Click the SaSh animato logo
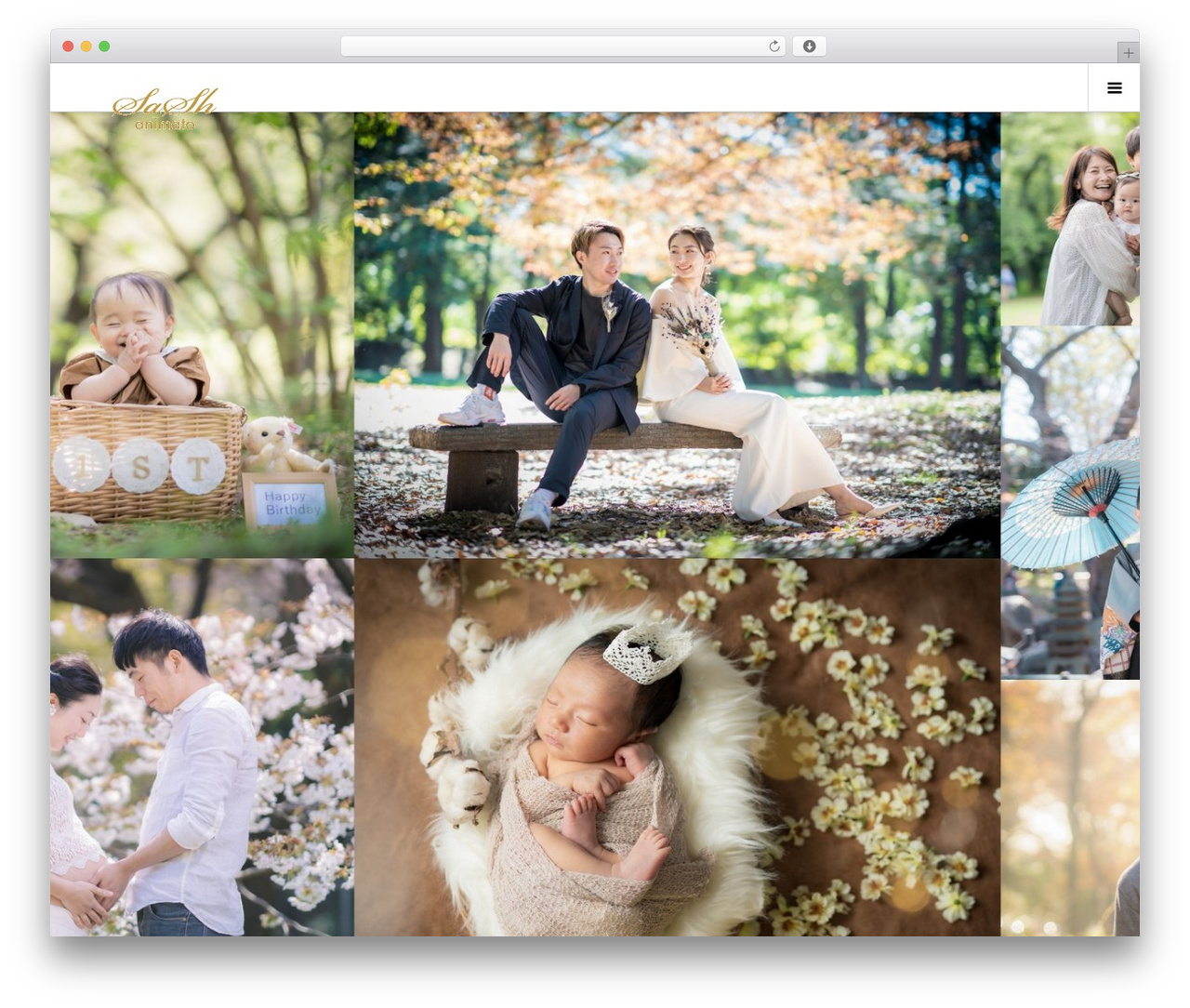The image size is (1190, 1008). (x=165, y=110)
